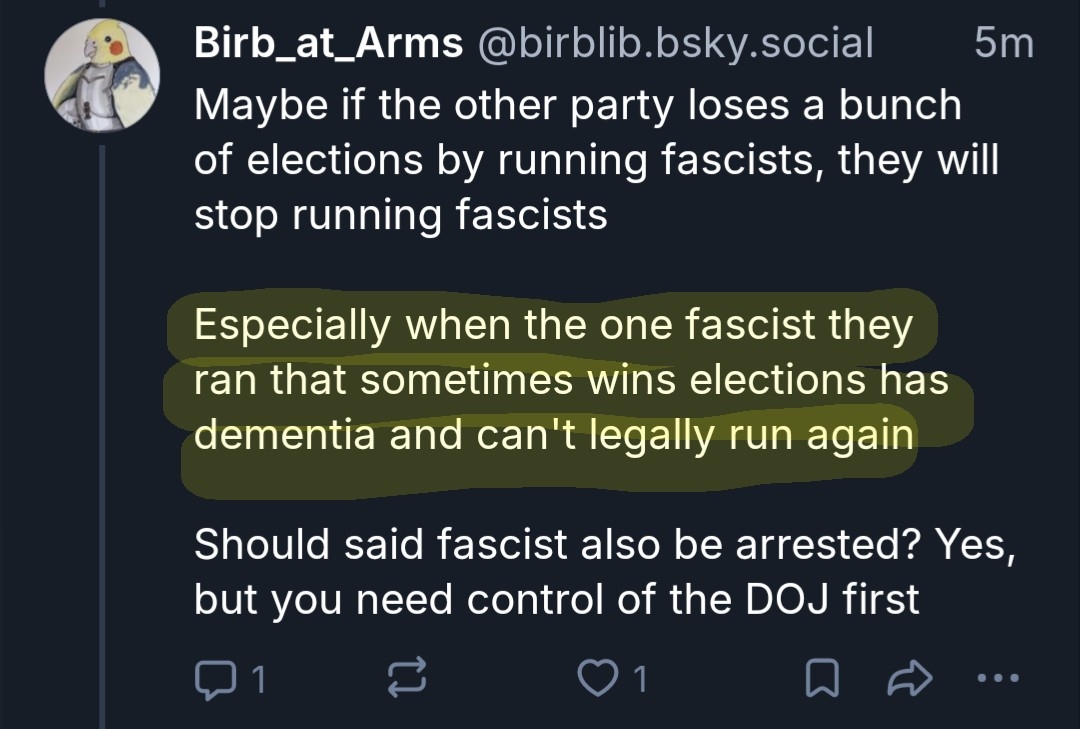Click the 'stop running fascists' line
The image size is (1080, 729).
click(x=401, y=215)
